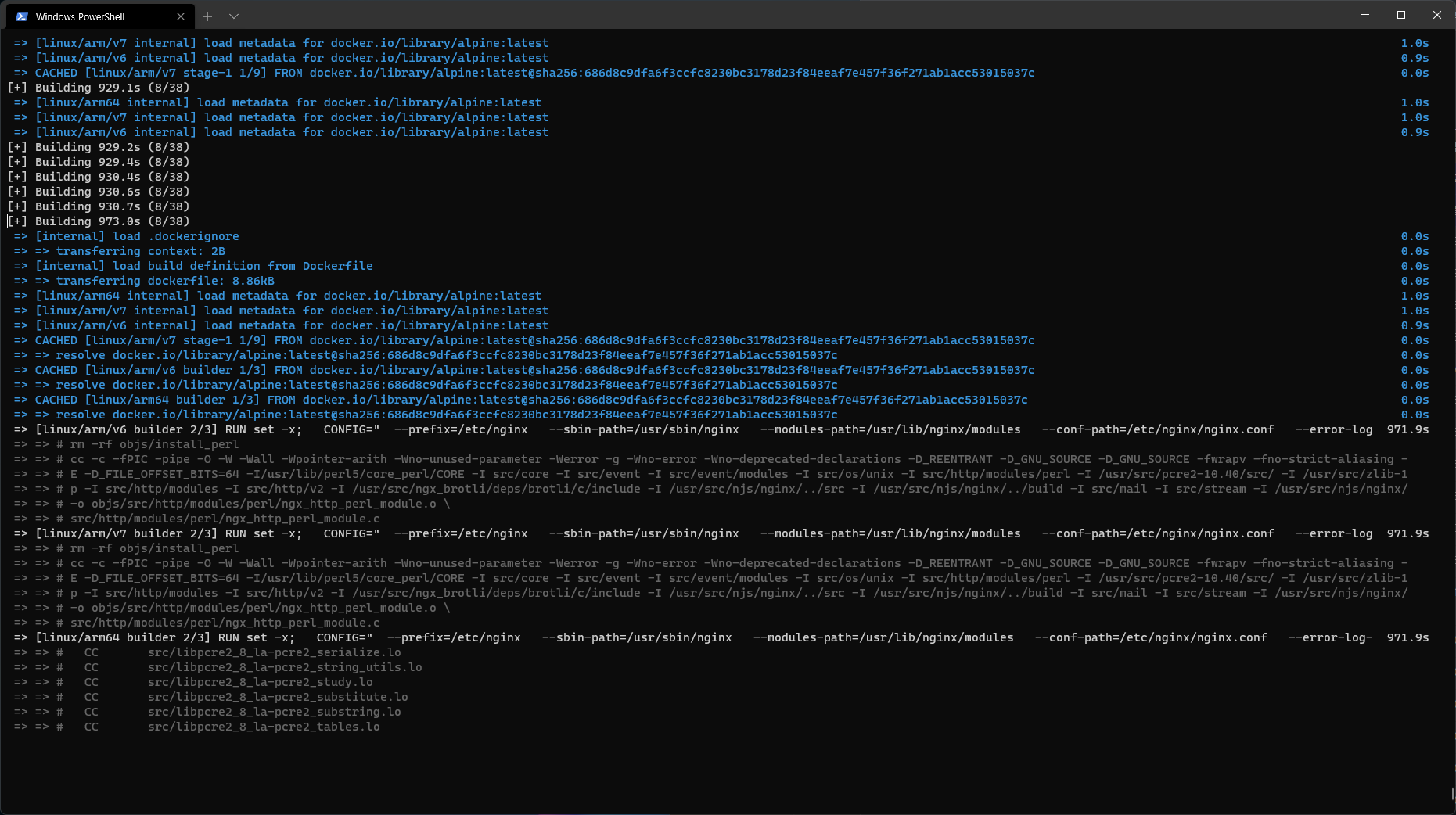Click the pcre2_tables.lo compile output line

[264, 727]
